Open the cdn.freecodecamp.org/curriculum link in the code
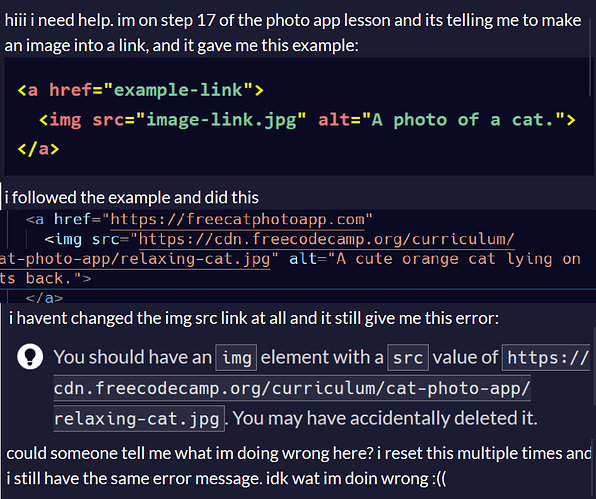This screenshot has width=596, height=499. pyautogui.click(x=326, y=239)
